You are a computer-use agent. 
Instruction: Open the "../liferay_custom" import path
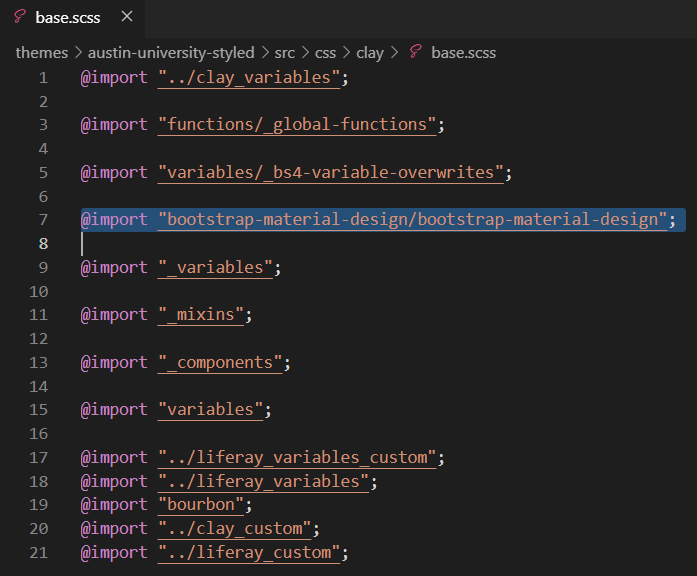click(x=249, y=552)
